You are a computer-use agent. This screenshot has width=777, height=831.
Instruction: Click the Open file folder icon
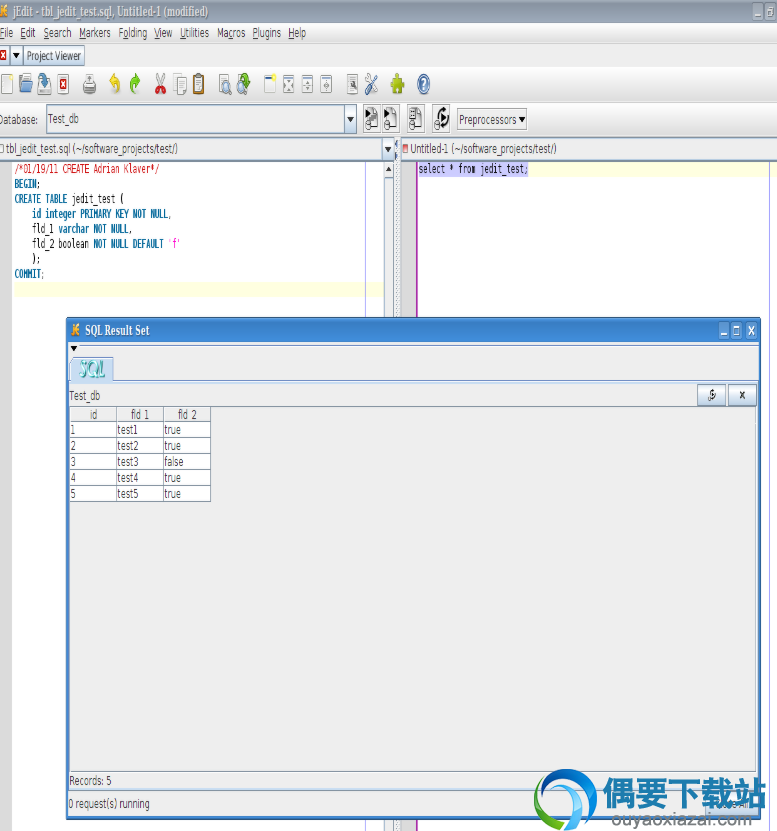click(25, 84)
